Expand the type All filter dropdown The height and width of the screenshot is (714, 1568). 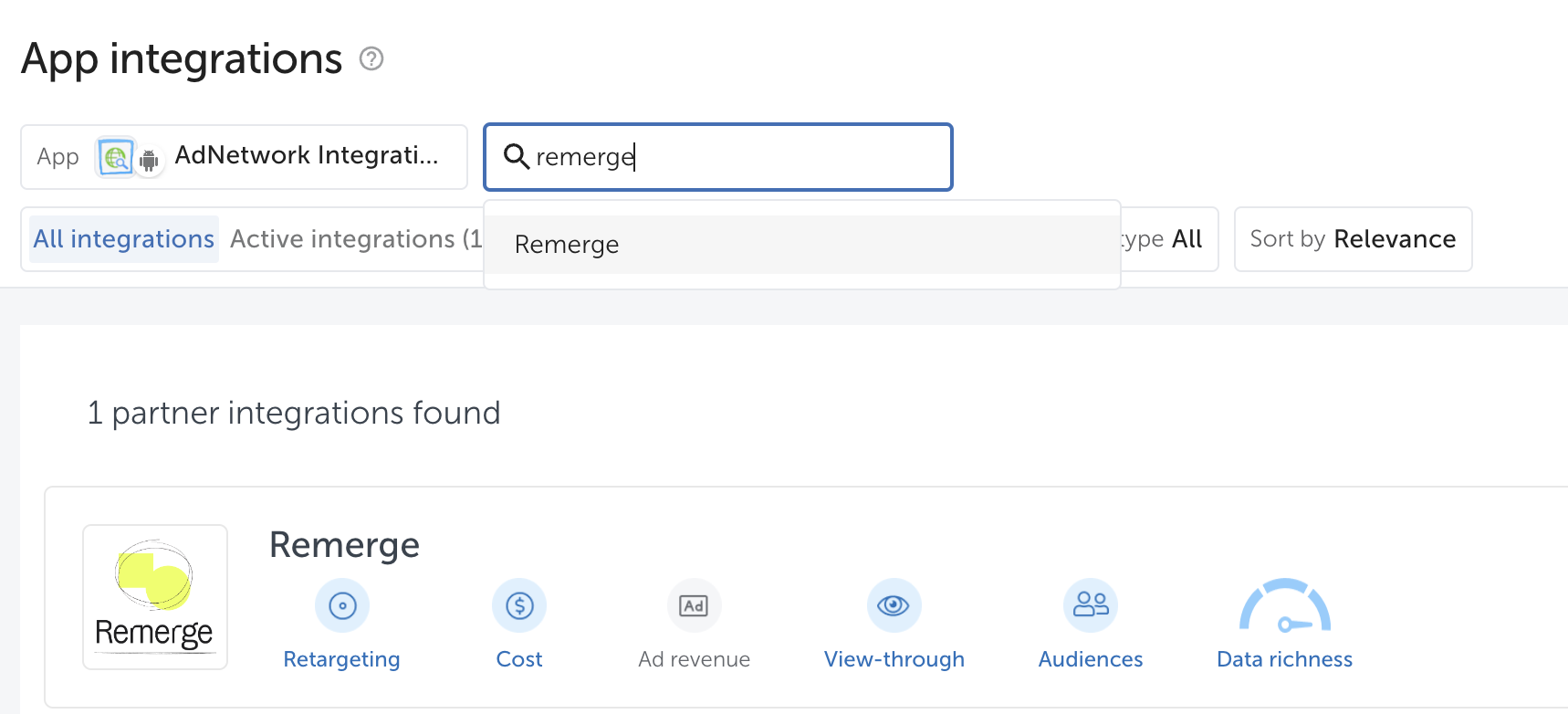(1168, 239)
